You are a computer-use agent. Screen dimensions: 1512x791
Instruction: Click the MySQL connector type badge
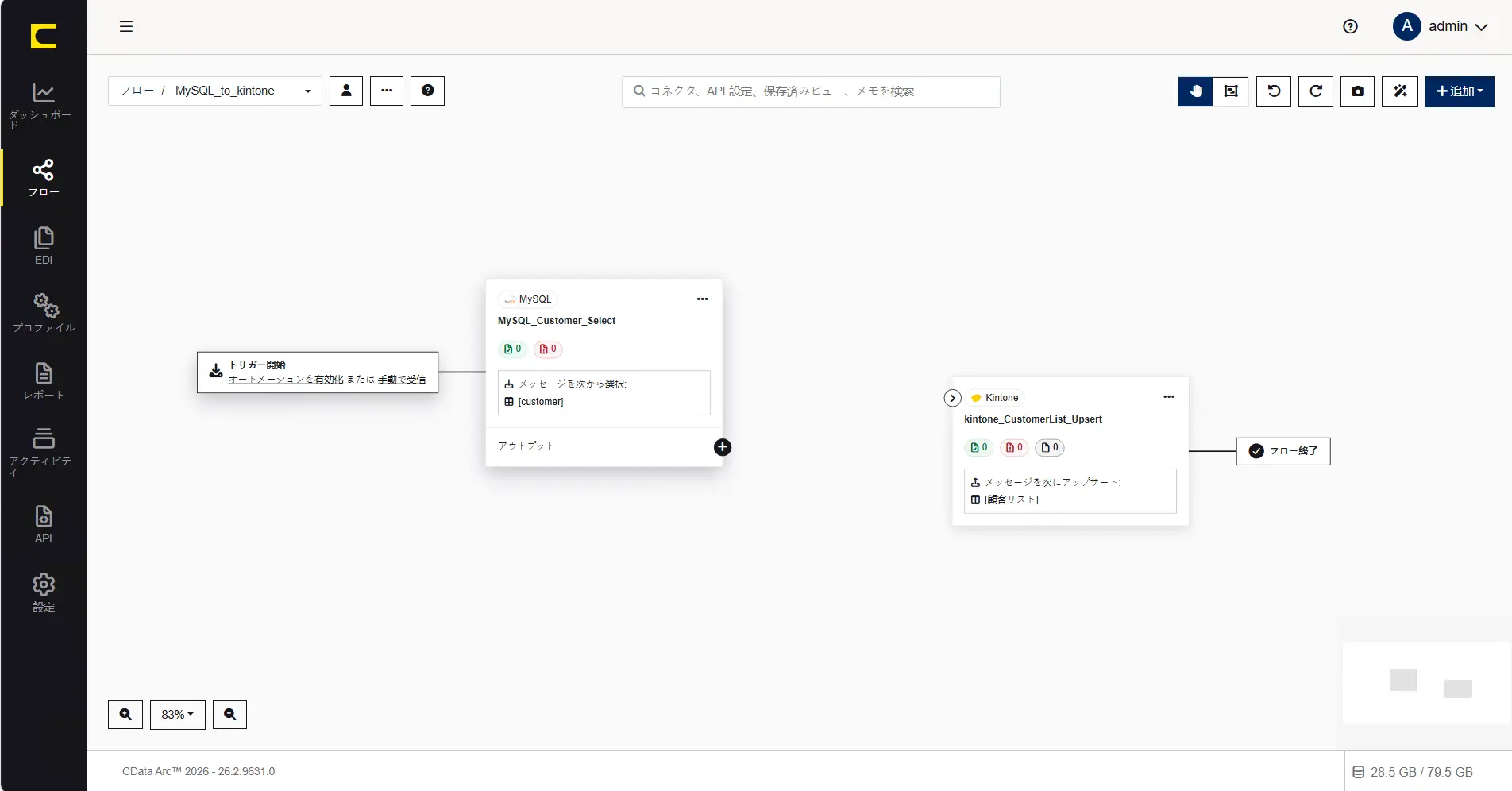tap(528, 299)
